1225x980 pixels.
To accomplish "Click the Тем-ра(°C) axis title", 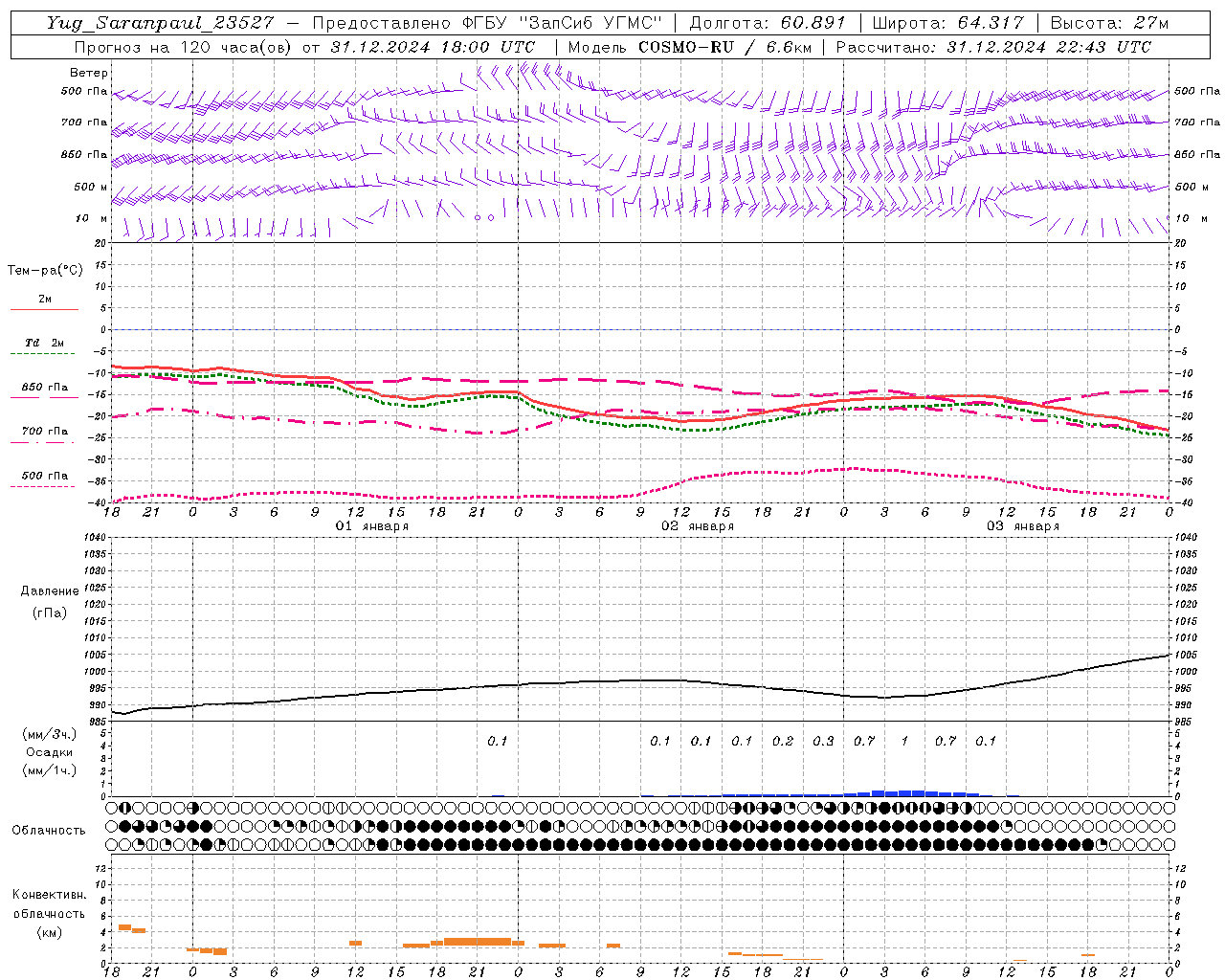I will [45, 271].
